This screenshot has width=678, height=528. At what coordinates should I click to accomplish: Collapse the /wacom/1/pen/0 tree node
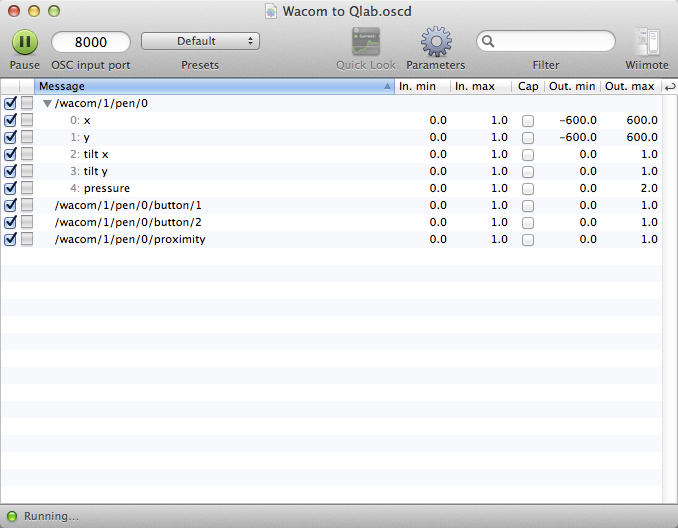click(x=47, y=103)
